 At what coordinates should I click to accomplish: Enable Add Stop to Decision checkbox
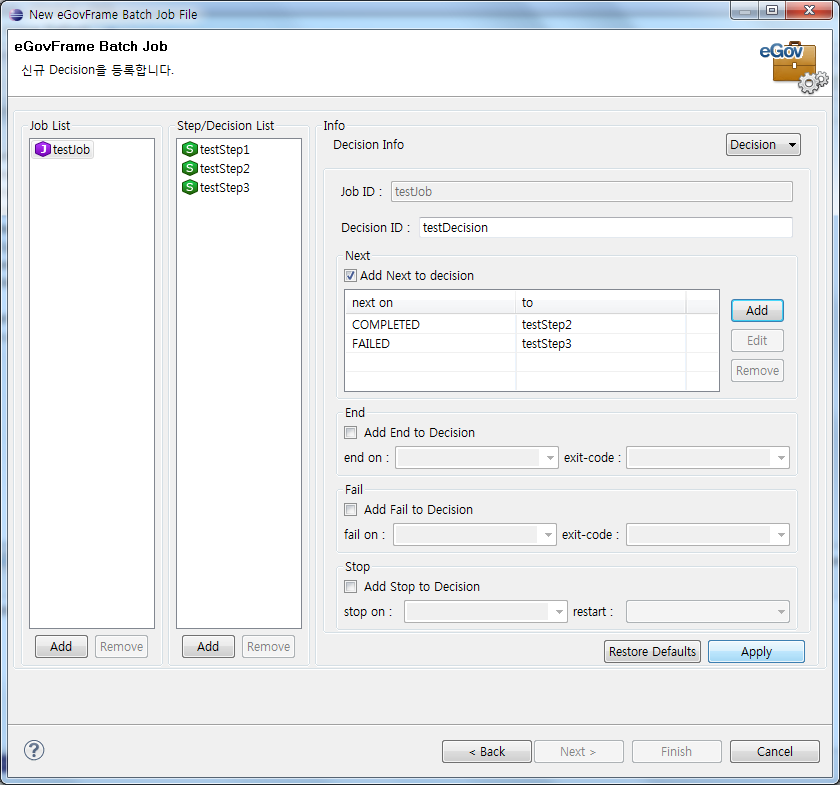pos(350,586)
